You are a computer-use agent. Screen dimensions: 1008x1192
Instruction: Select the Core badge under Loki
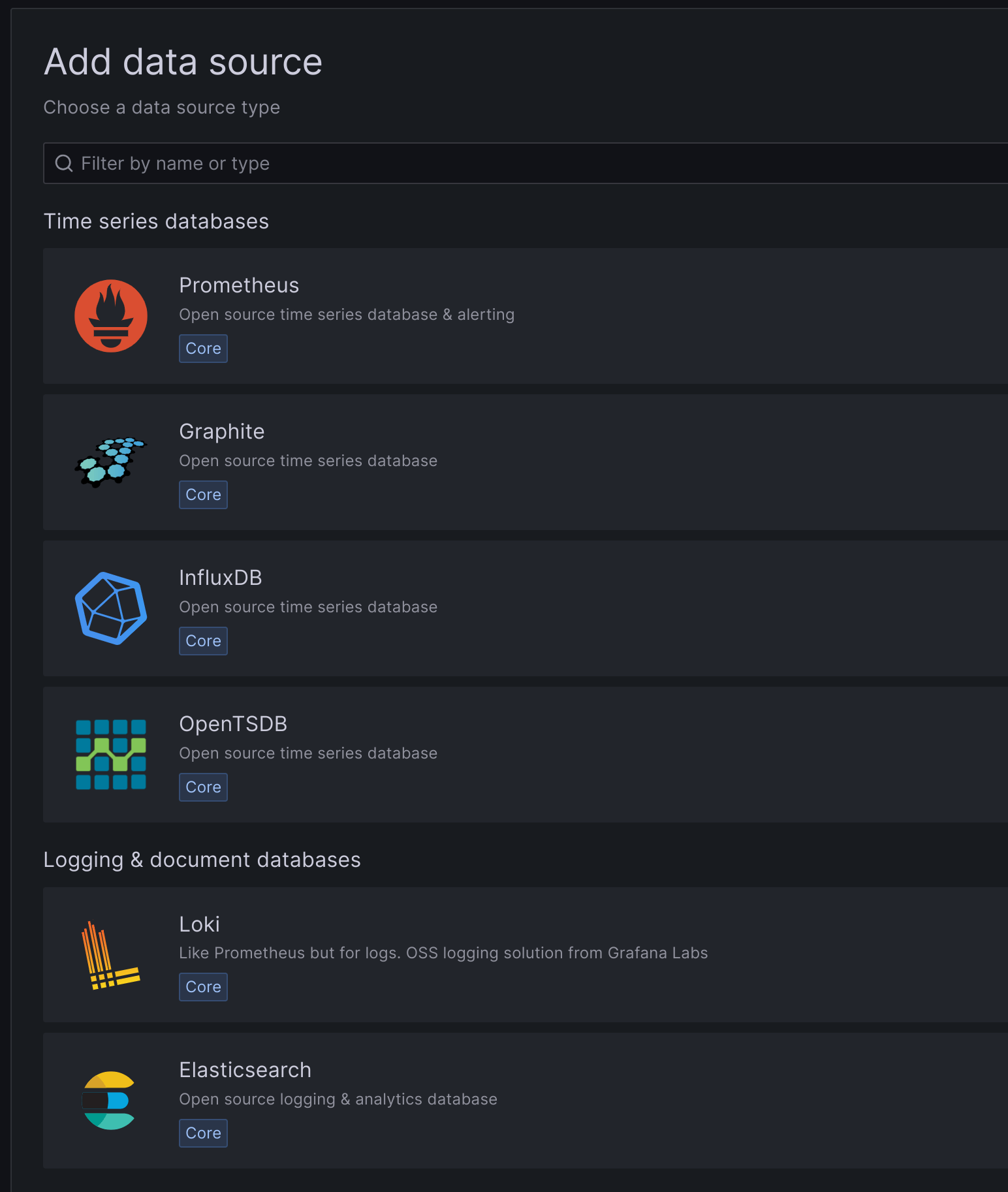(x=203, y=987)
